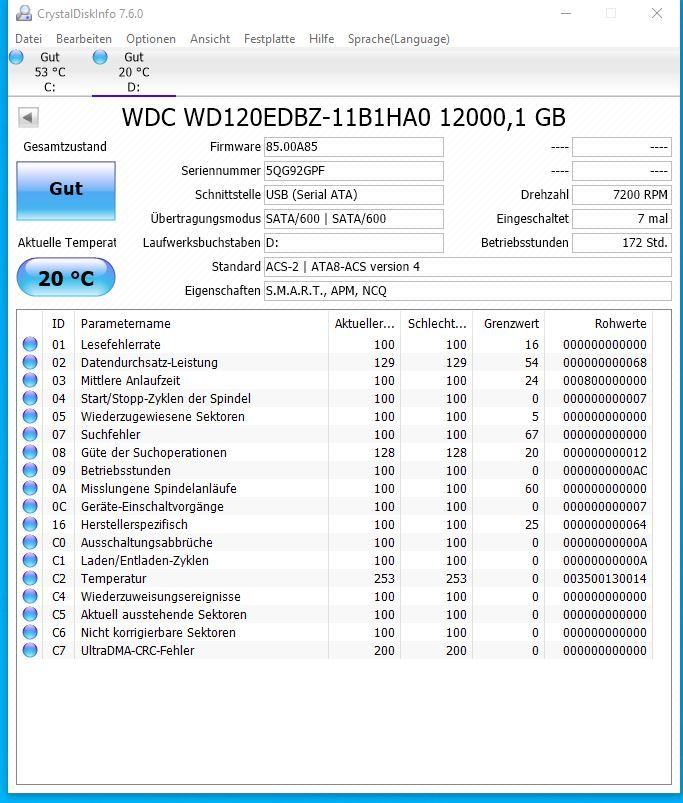Open the Bearbeiten menu

(x=84, y=39)
